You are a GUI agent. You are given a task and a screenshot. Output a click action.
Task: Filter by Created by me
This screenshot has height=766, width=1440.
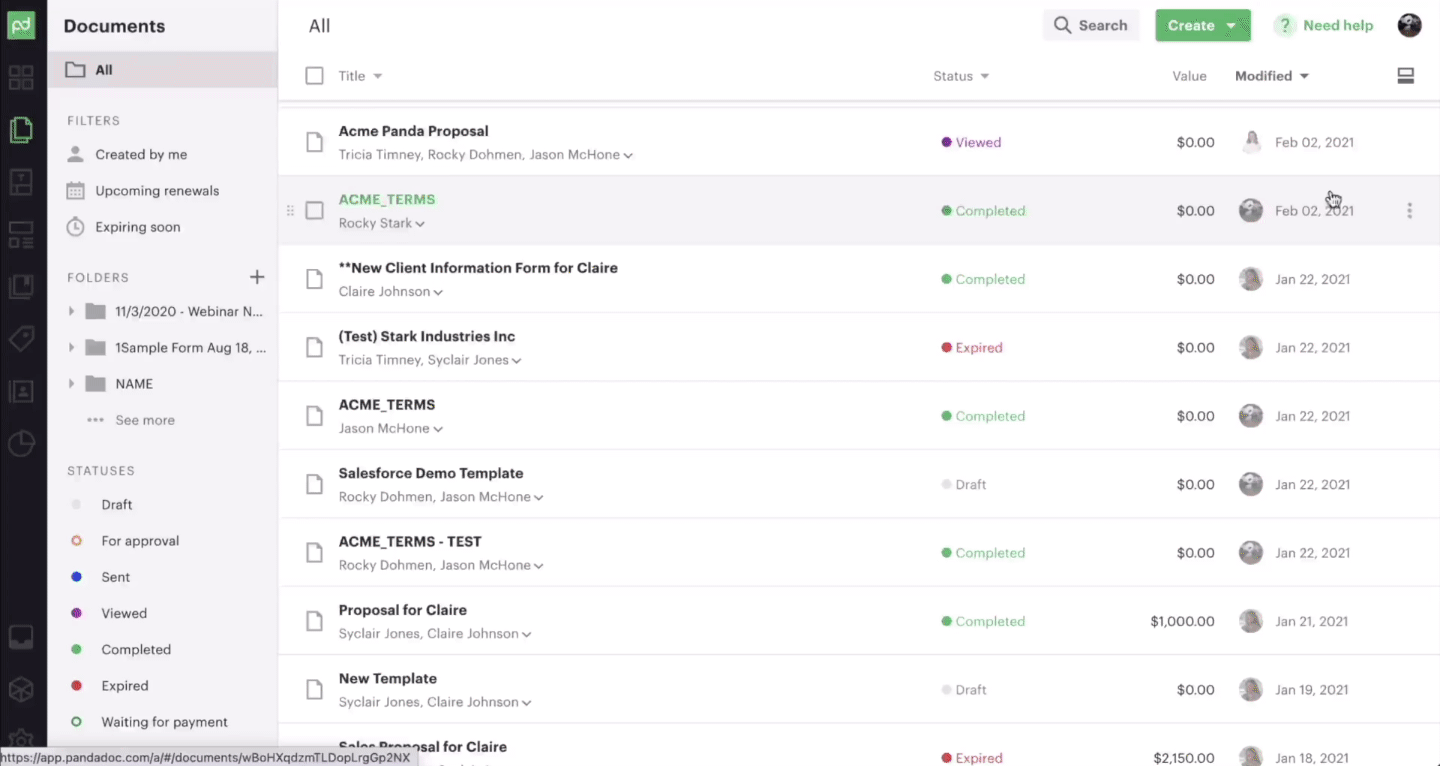tap(141, 155)
